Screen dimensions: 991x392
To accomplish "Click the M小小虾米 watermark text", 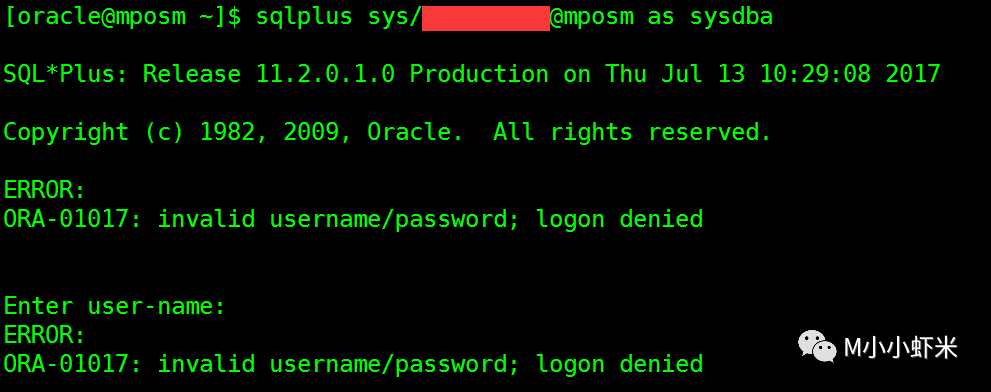I will pos(901,348).
